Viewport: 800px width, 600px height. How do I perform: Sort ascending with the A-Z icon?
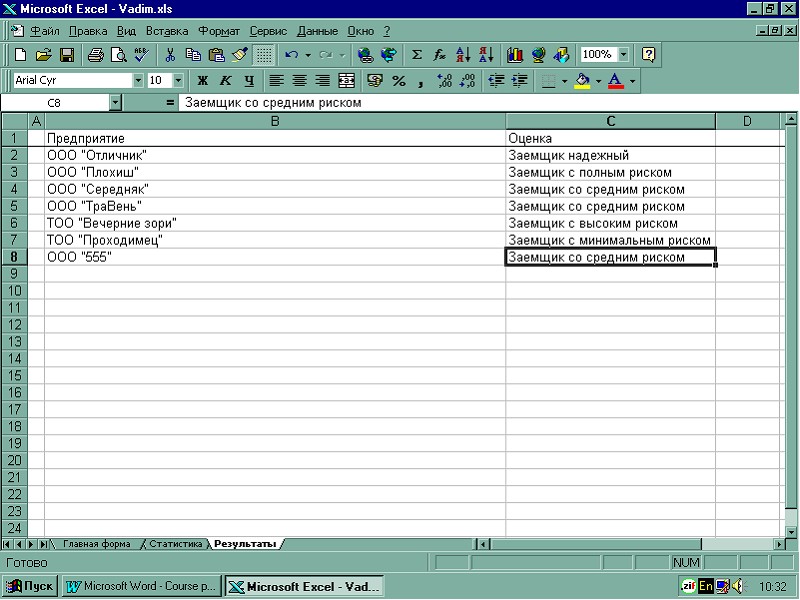pyautogui.click(x=463, y=55)
